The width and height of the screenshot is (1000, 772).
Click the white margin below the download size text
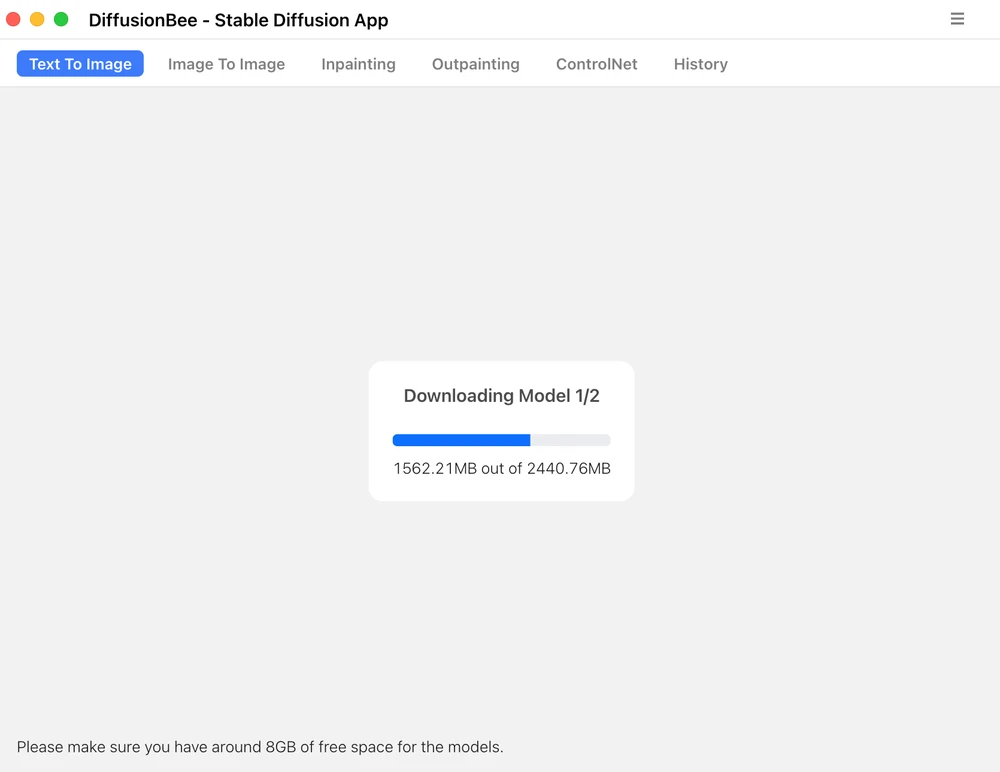(x=501, y=489)
